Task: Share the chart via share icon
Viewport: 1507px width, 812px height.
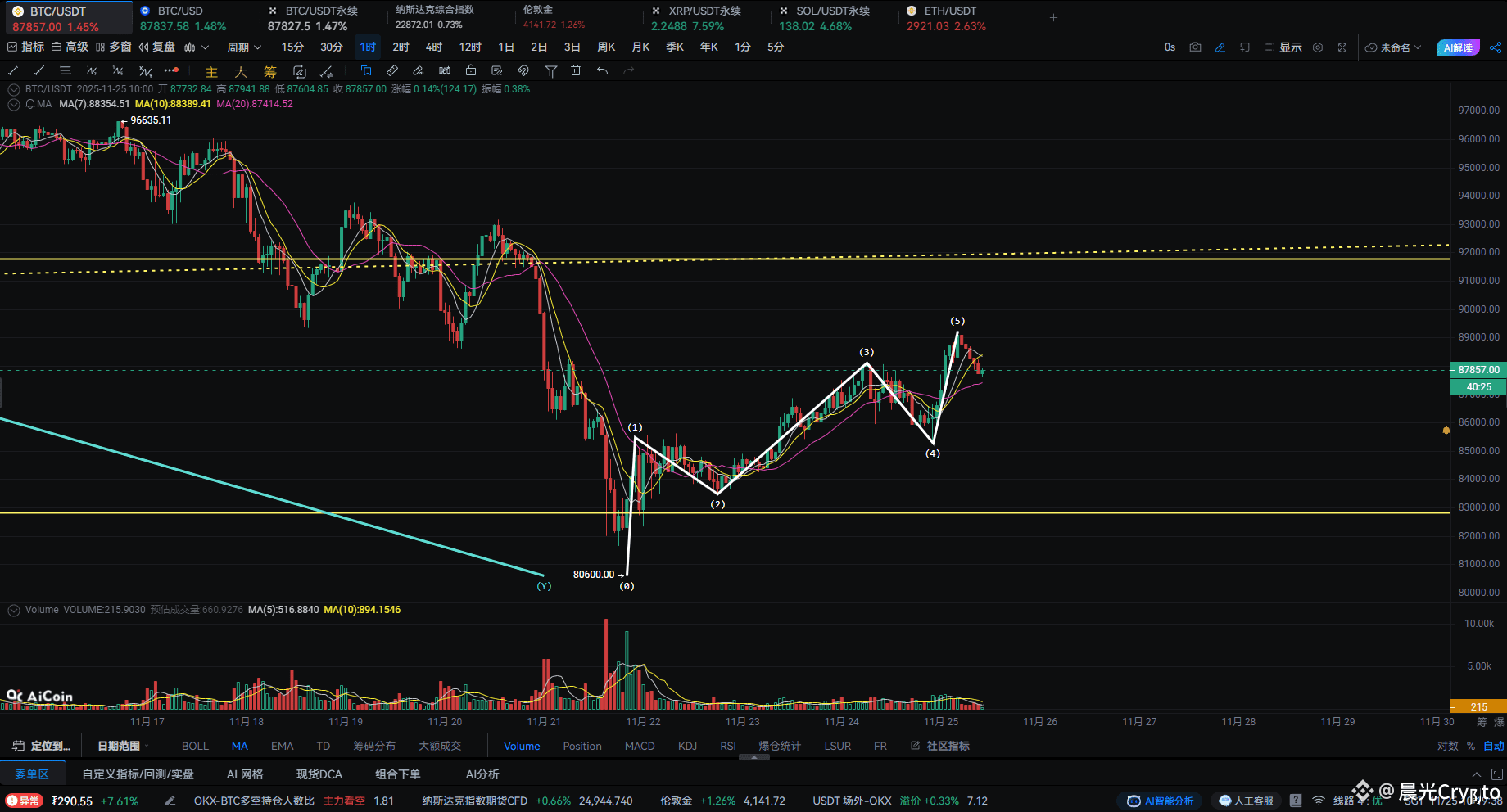Action: (x=1496, y=47)
